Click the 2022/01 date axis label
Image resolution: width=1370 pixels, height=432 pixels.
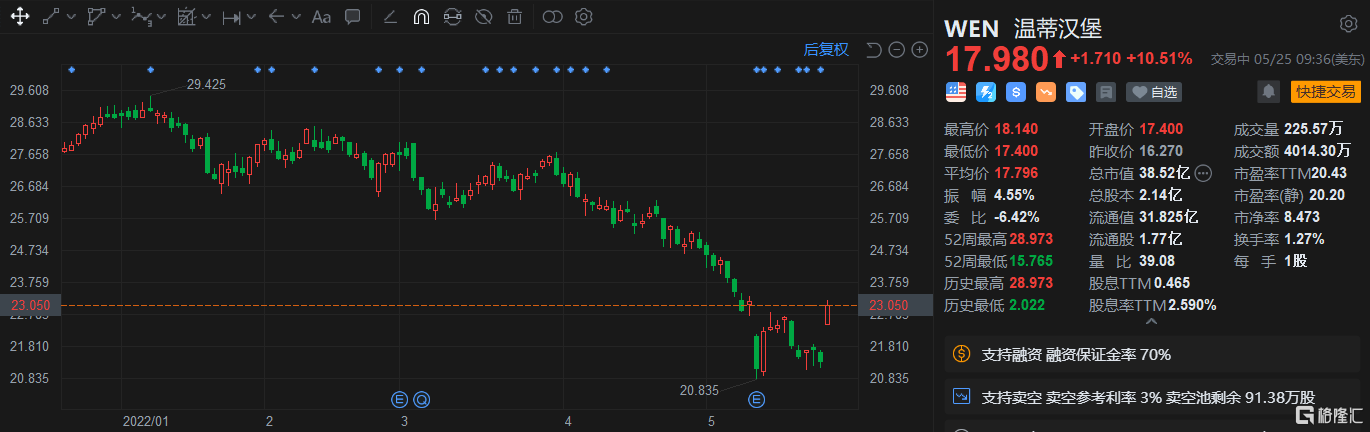145,422
